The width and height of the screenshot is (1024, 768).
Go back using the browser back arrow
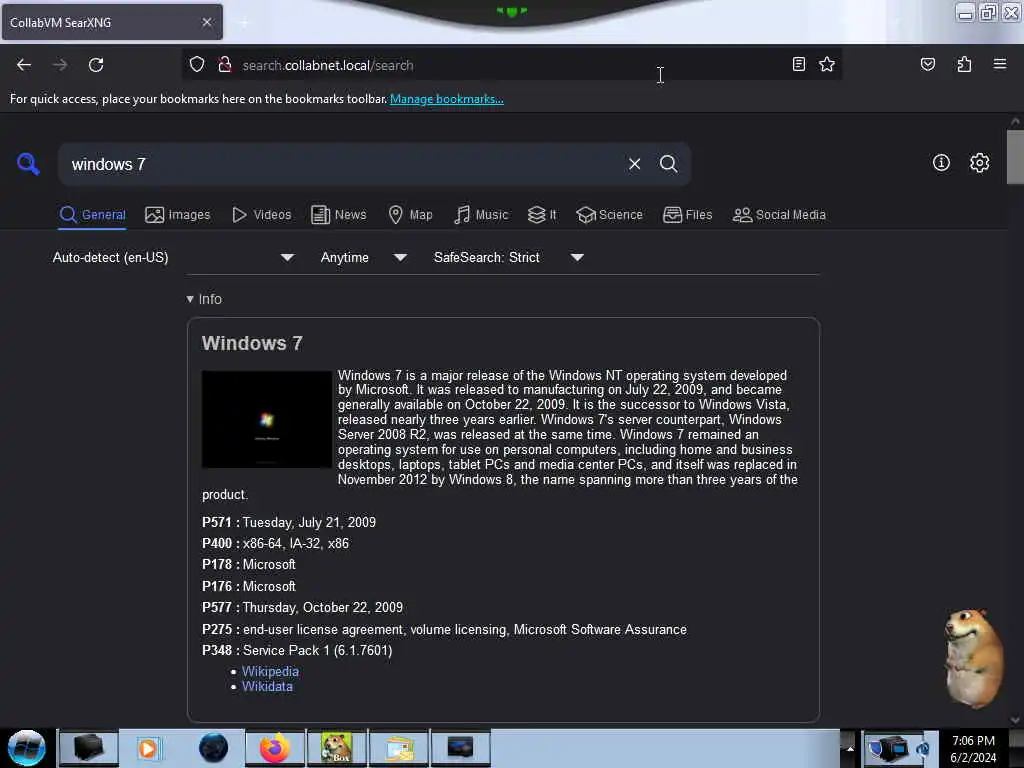[24, 65]
